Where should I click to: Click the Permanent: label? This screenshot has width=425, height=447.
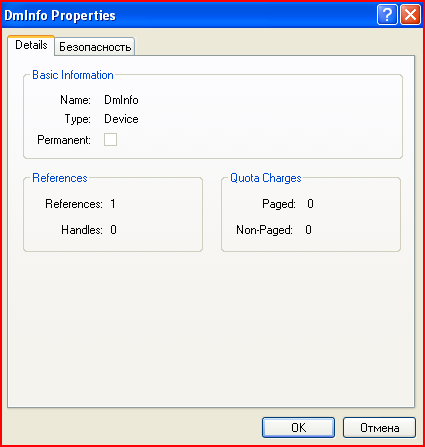(64, 140)
